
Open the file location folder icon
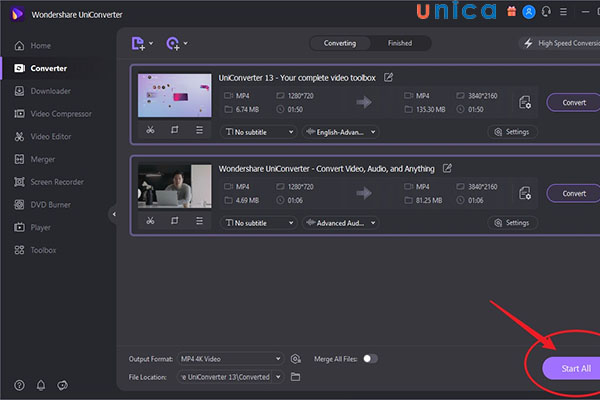(295, 377)
